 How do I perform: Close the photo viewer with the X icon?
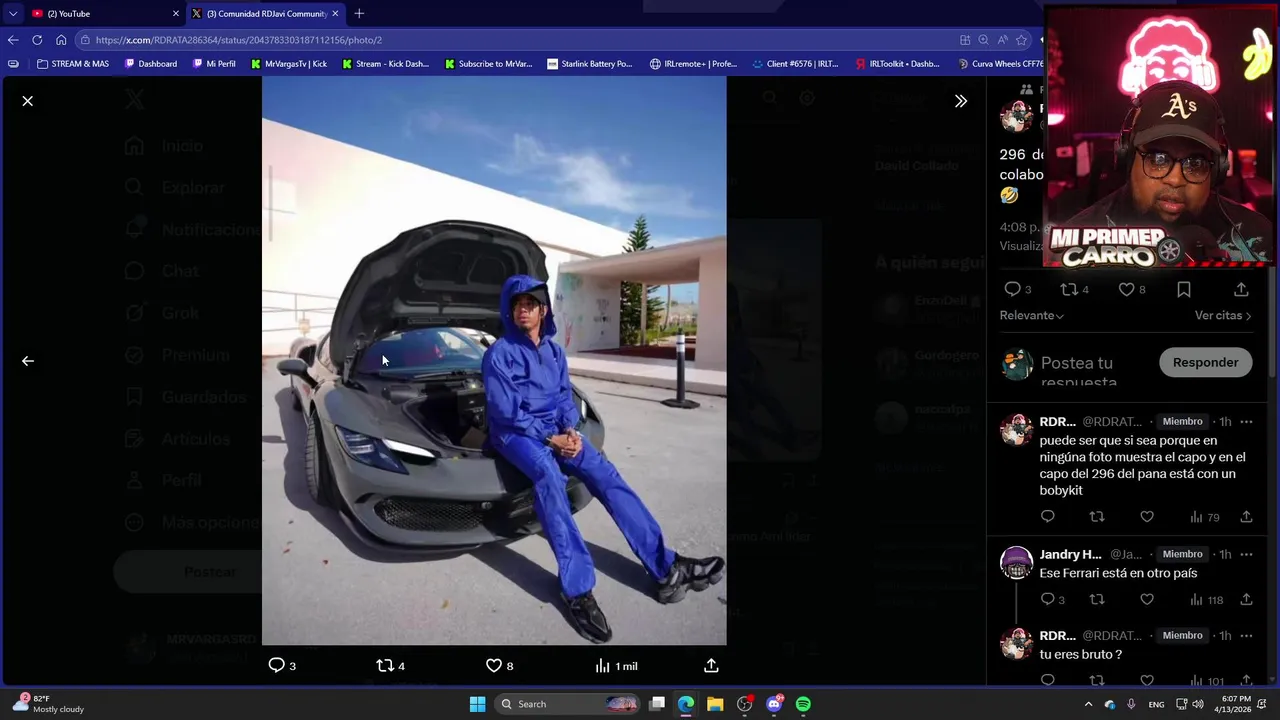(x=28, y=101)
